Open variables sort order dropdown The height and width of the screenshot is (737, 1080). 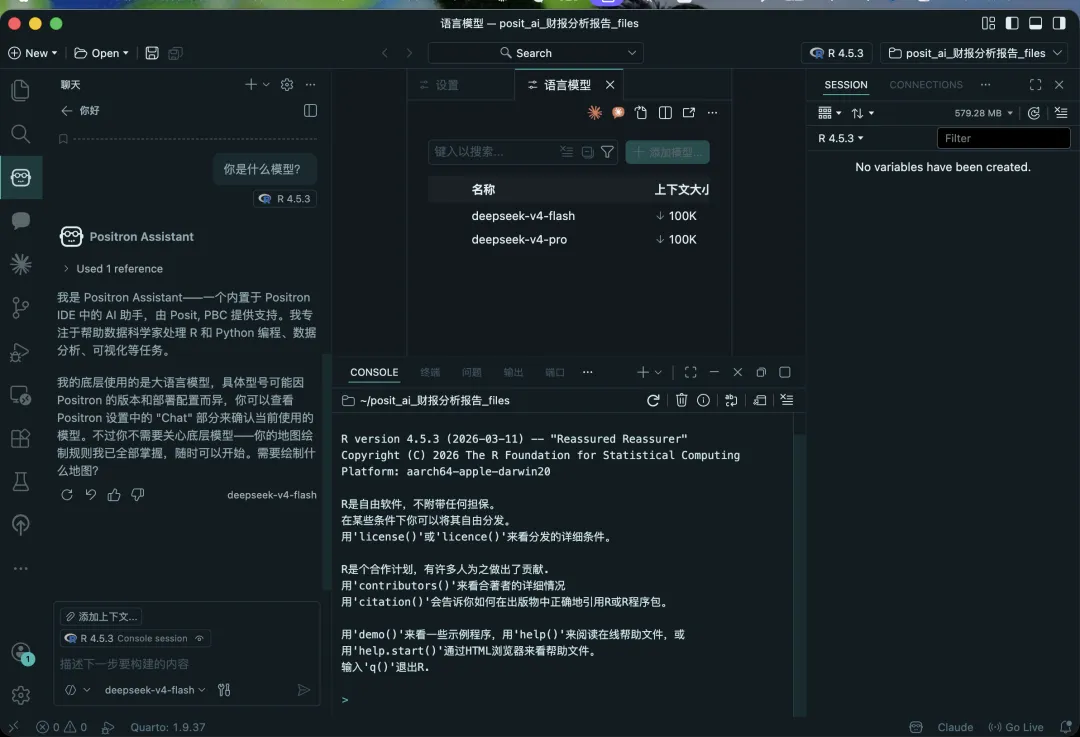pyautogui.click(x=862, y=113)
